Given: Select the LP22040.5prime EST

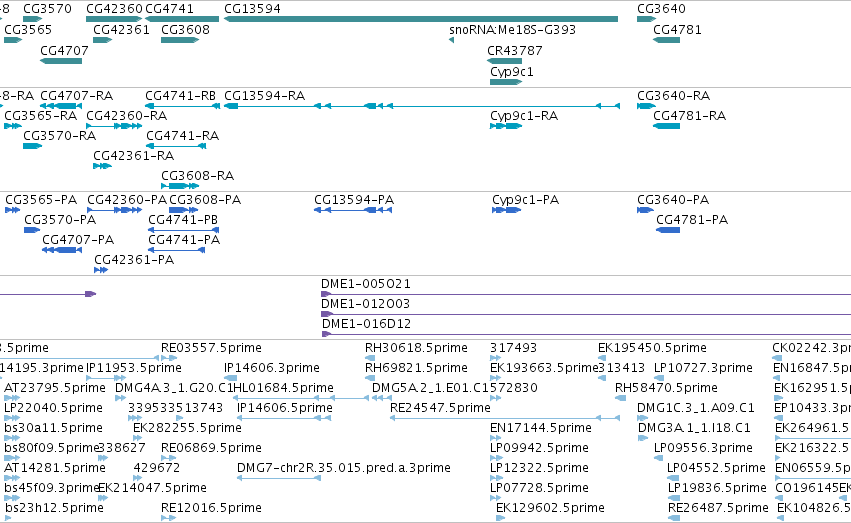Looking at the screenshot, I should point(12,418).
